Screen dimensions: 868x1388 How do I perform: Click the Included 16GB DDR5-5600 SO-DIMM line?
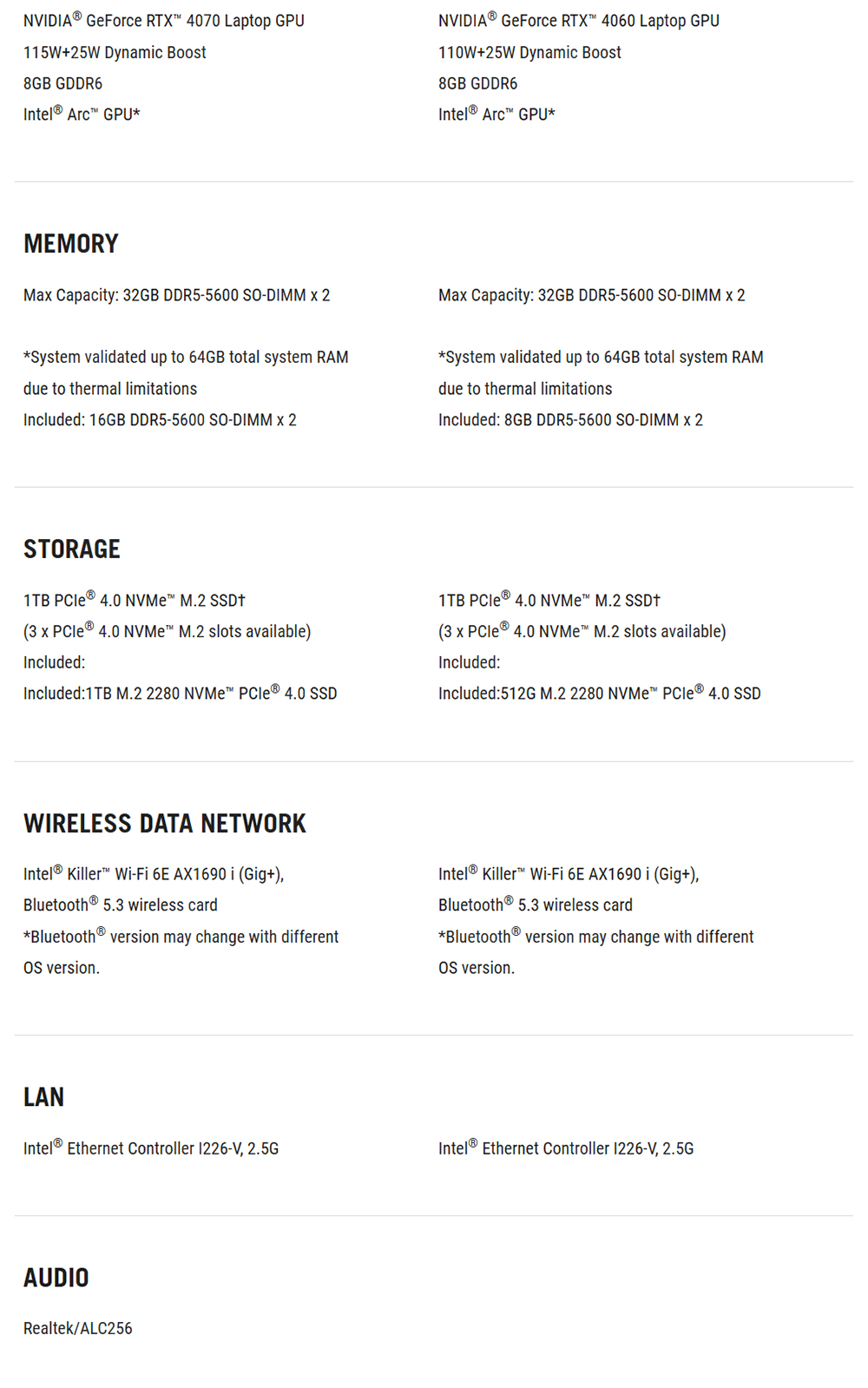(x=160, y=420)
